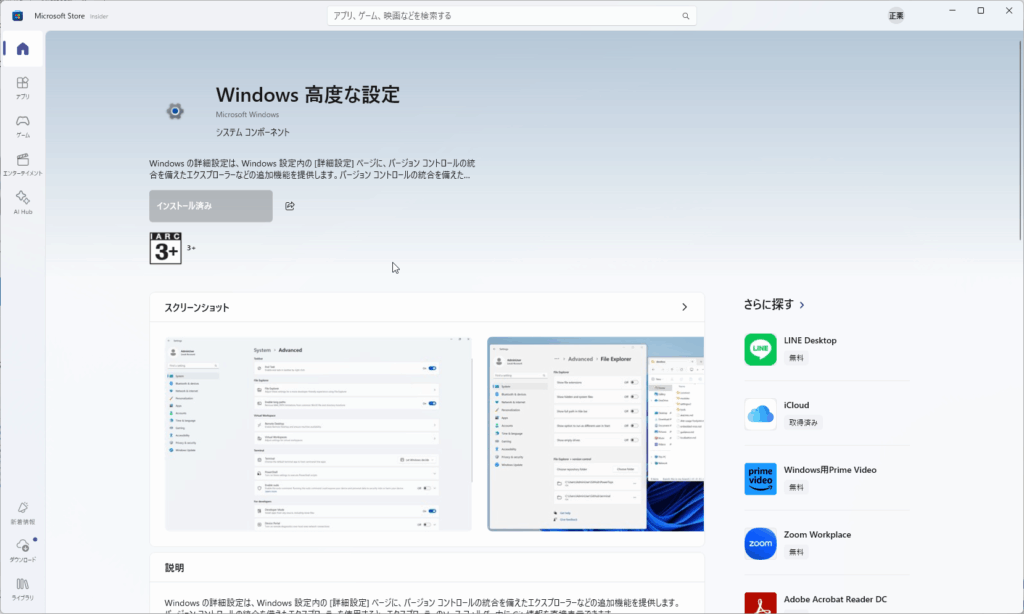Click the 取得済み button under iCloud
The image size is (1024, 614).
coord(803,423)
